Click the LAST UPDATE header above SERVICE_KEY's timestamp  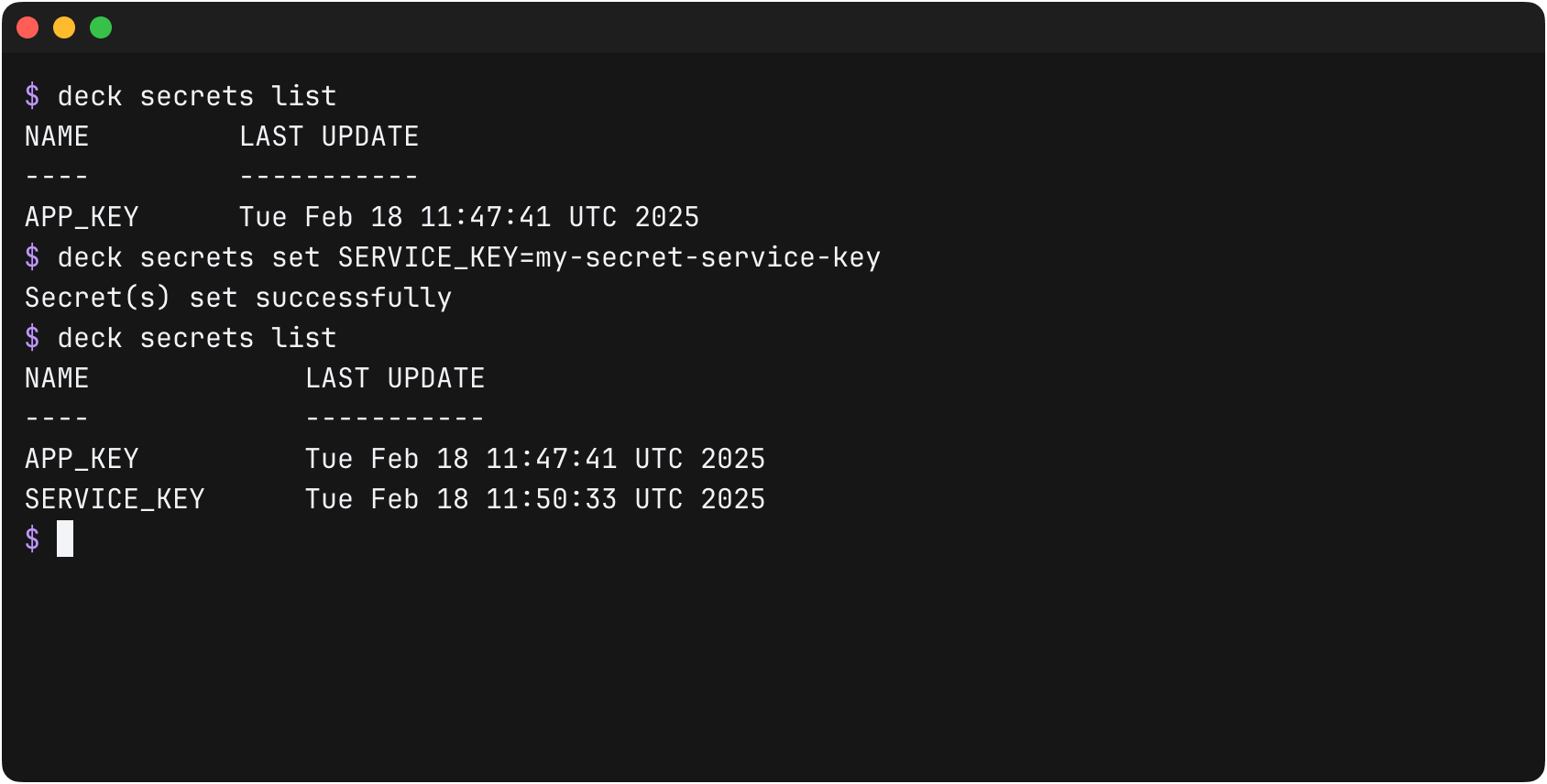pos(395,378)
